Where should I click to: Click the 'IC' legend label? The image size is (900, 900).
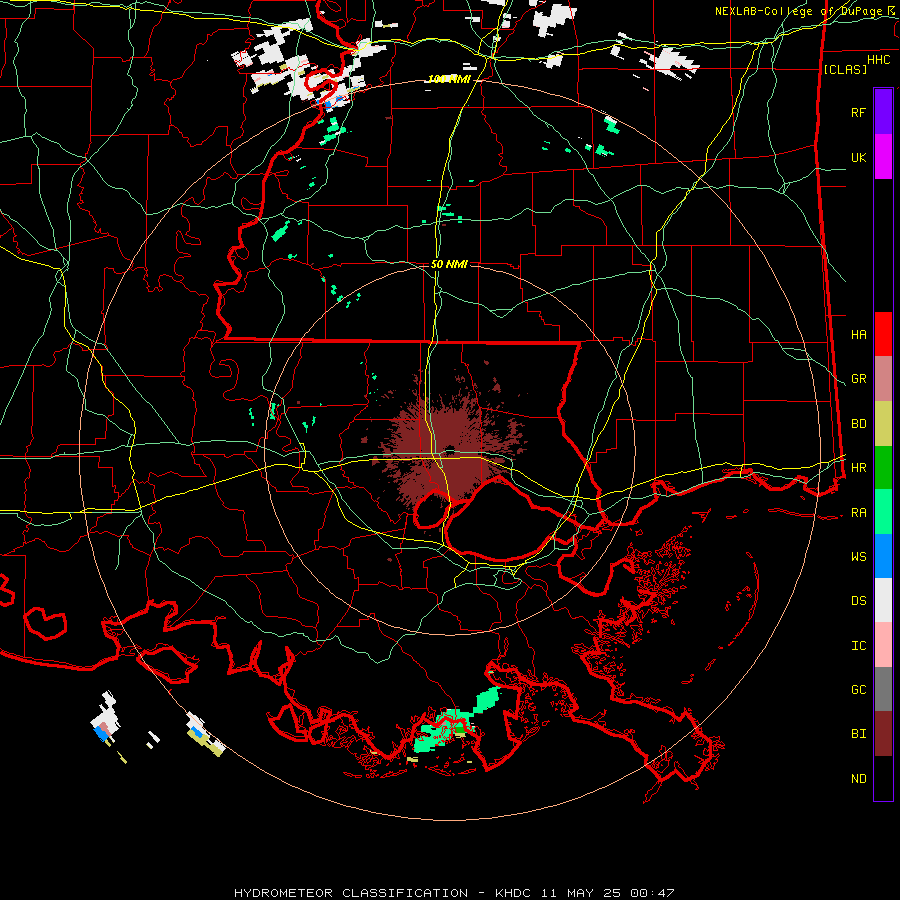click(x=858, y=646)
